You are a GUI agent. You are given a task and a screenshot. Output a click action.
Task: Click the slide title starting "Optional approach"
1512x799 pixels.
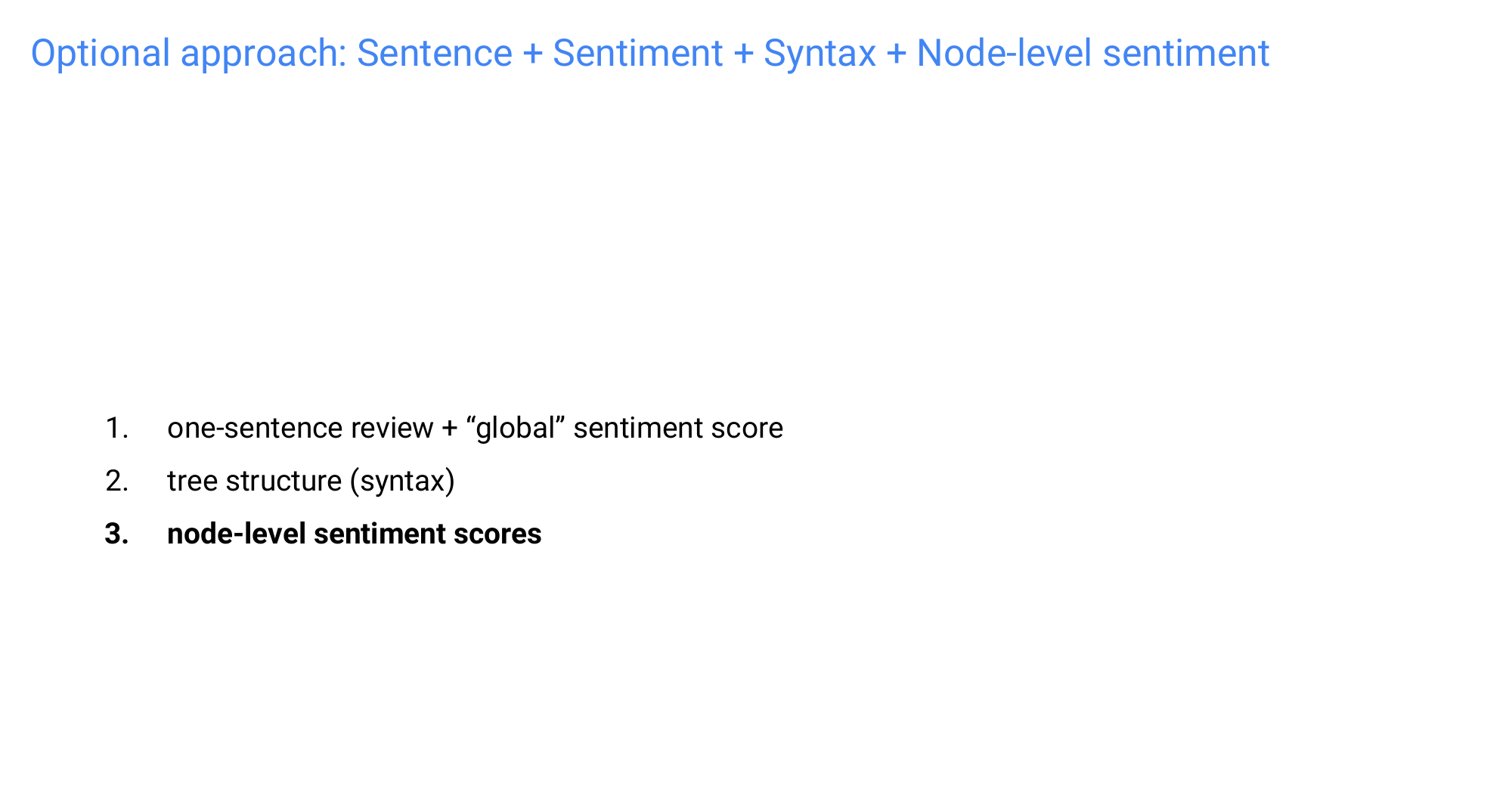[650, 54]
